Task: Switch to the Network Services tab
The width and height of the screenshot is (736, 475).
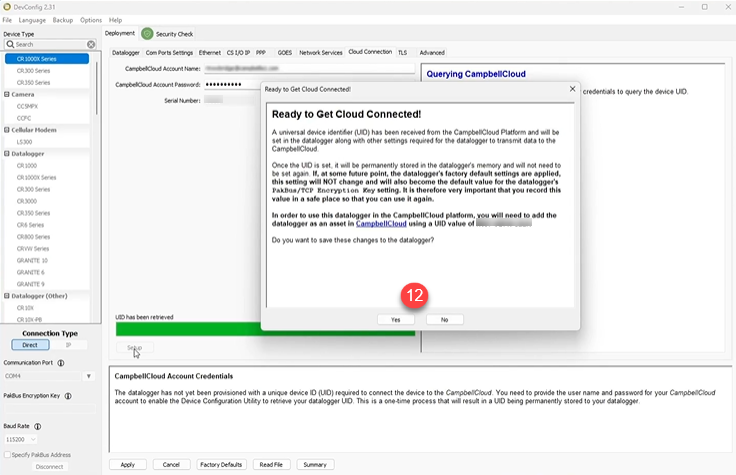Action: [x=320, y=52]
